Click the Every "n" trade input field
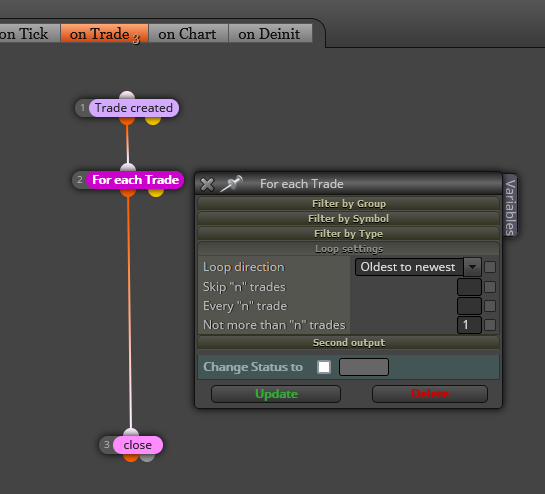The image size is (545, 494). [469, 306]
